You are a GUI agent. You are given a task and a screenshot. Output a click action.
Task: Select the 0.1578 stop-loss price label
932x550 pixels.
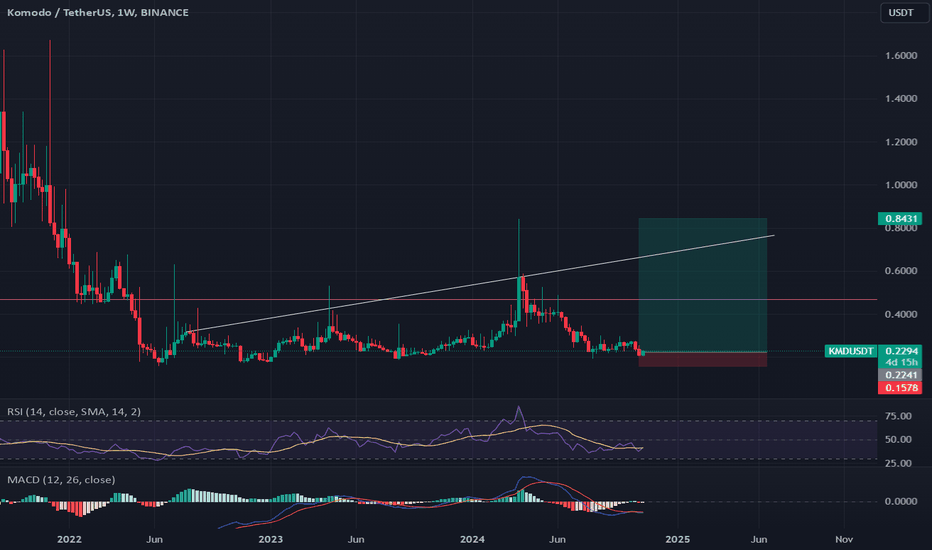[900, 388]
